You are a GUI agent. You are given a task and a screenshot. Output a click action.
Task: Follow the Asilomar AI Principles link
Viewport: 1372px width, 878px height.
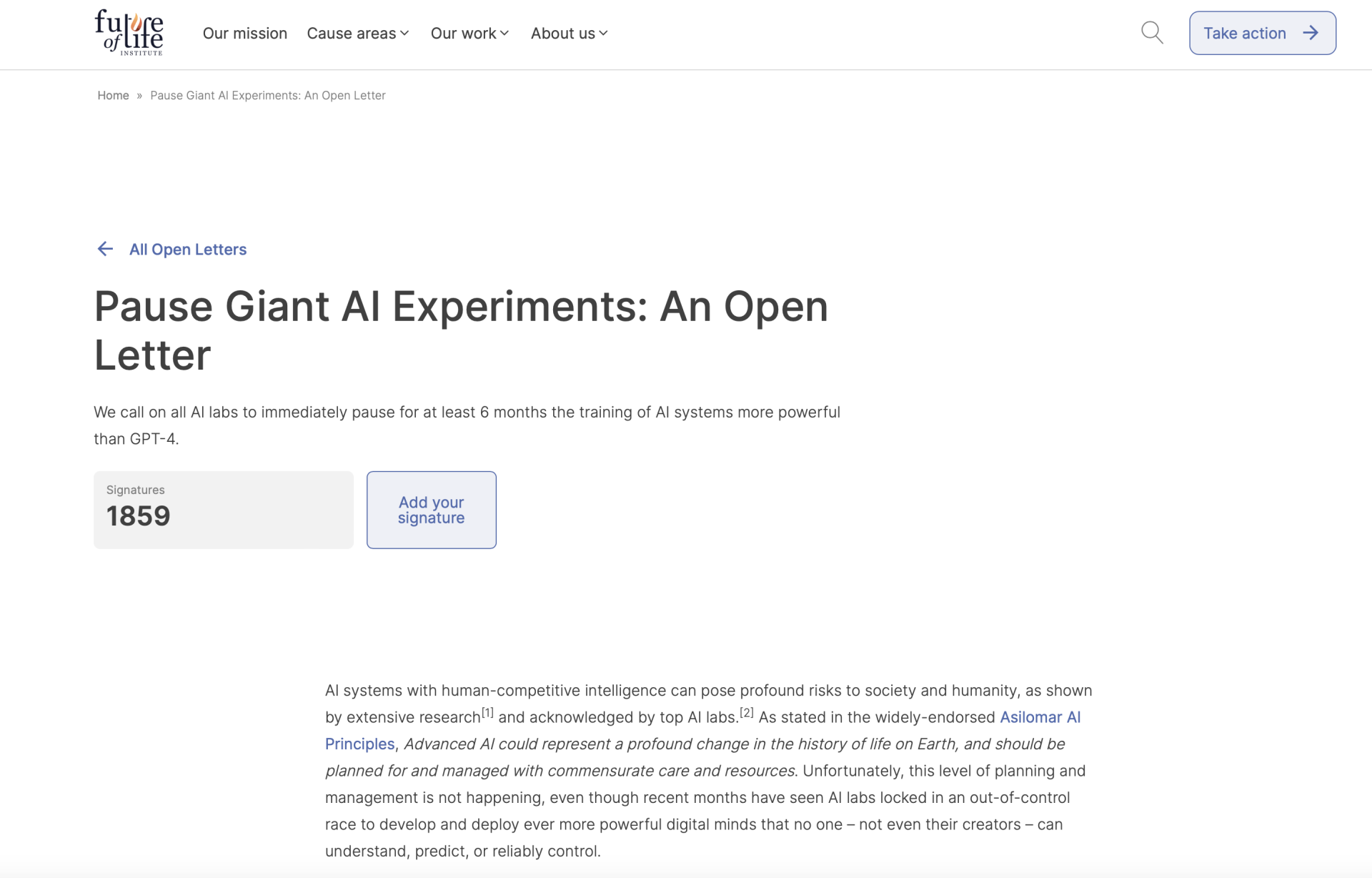(x=1039, y=717)
